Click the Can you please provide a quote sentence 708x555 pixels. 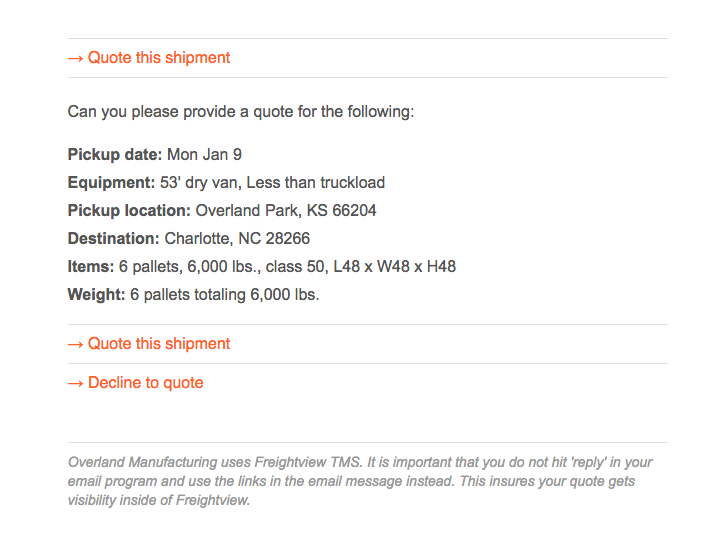(241, 112)
